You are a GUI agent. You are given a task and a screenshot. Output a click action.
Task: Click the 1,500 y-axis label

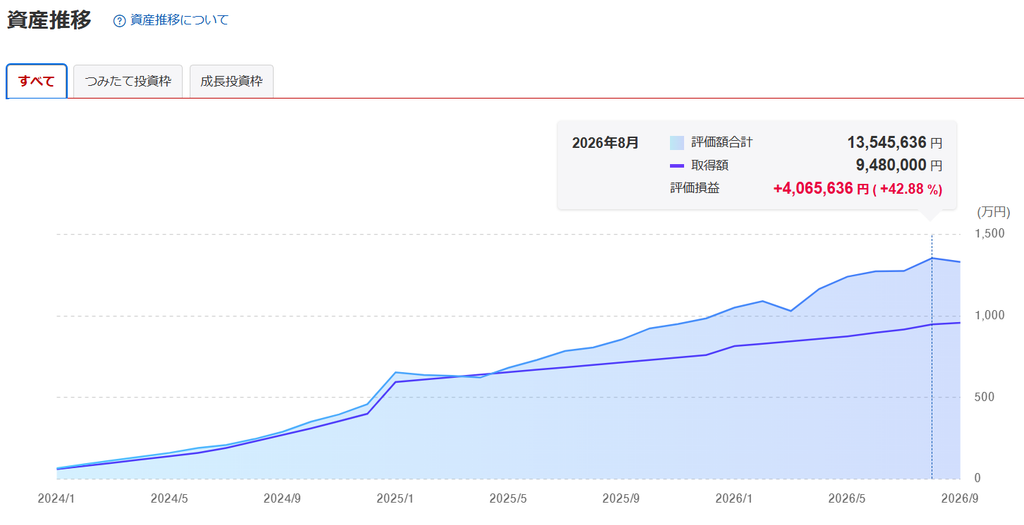(988, 234)
